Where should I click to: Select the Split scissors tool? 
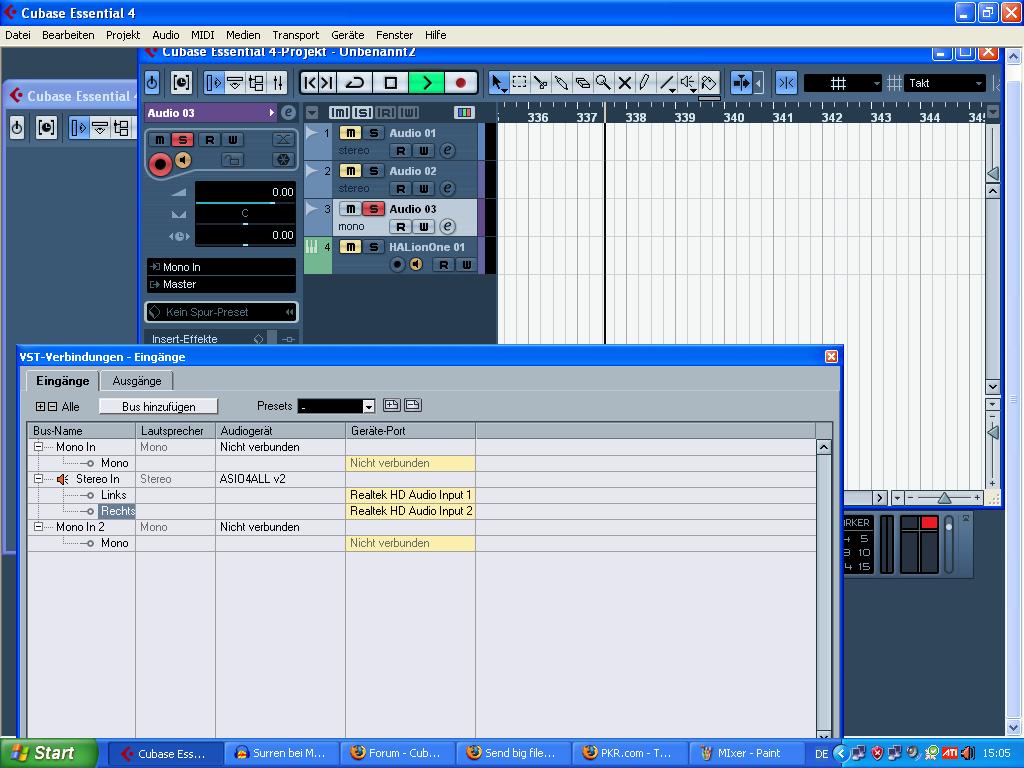coord(540,83)
